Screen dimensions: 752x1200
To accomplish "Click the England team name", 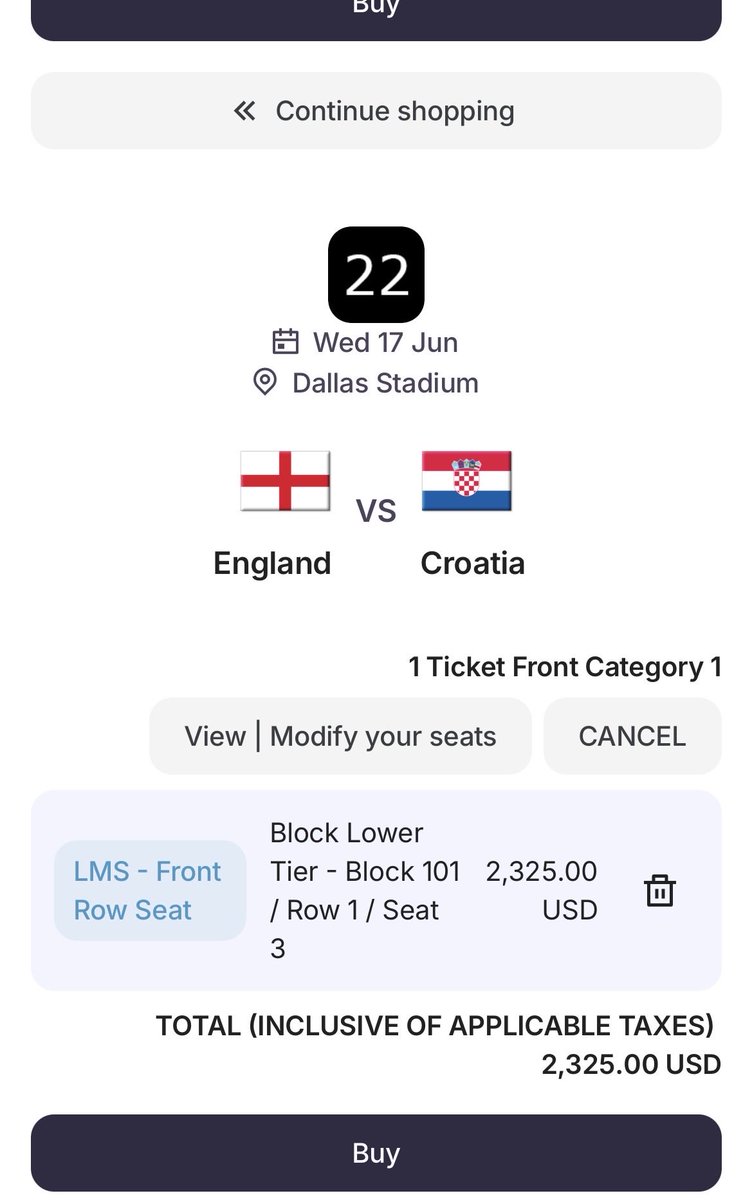I will click(x=272, y=563).
